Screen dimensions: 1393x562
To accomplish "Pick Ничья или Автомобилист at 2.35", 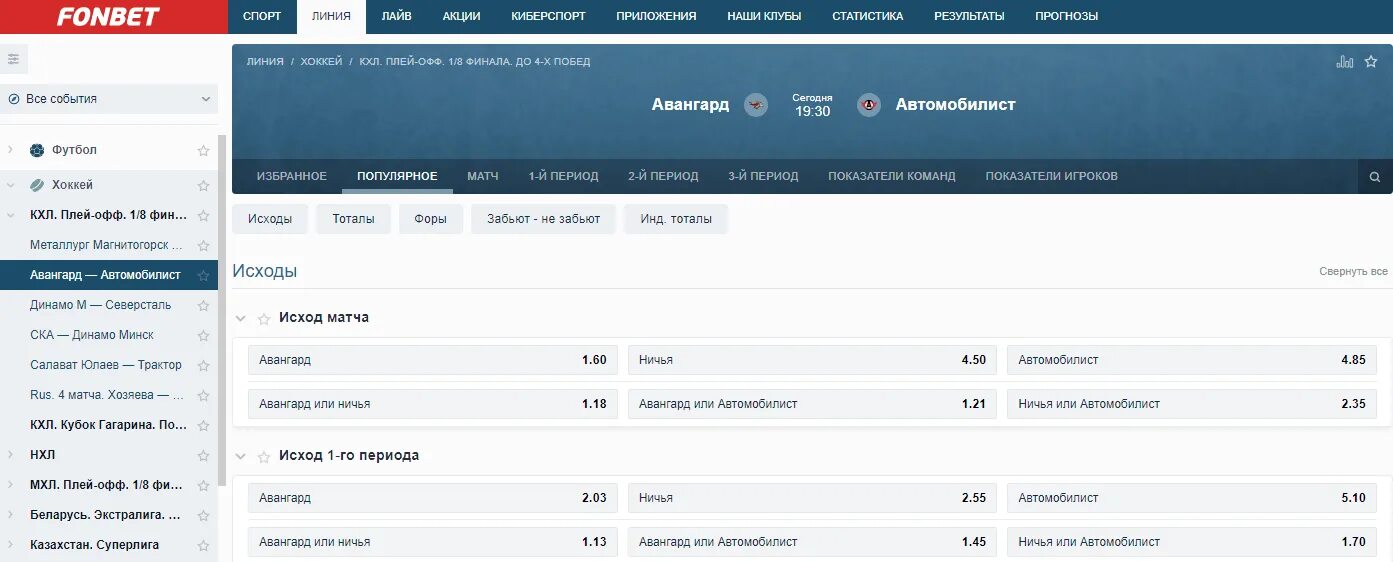I will tap(1192, 404).
